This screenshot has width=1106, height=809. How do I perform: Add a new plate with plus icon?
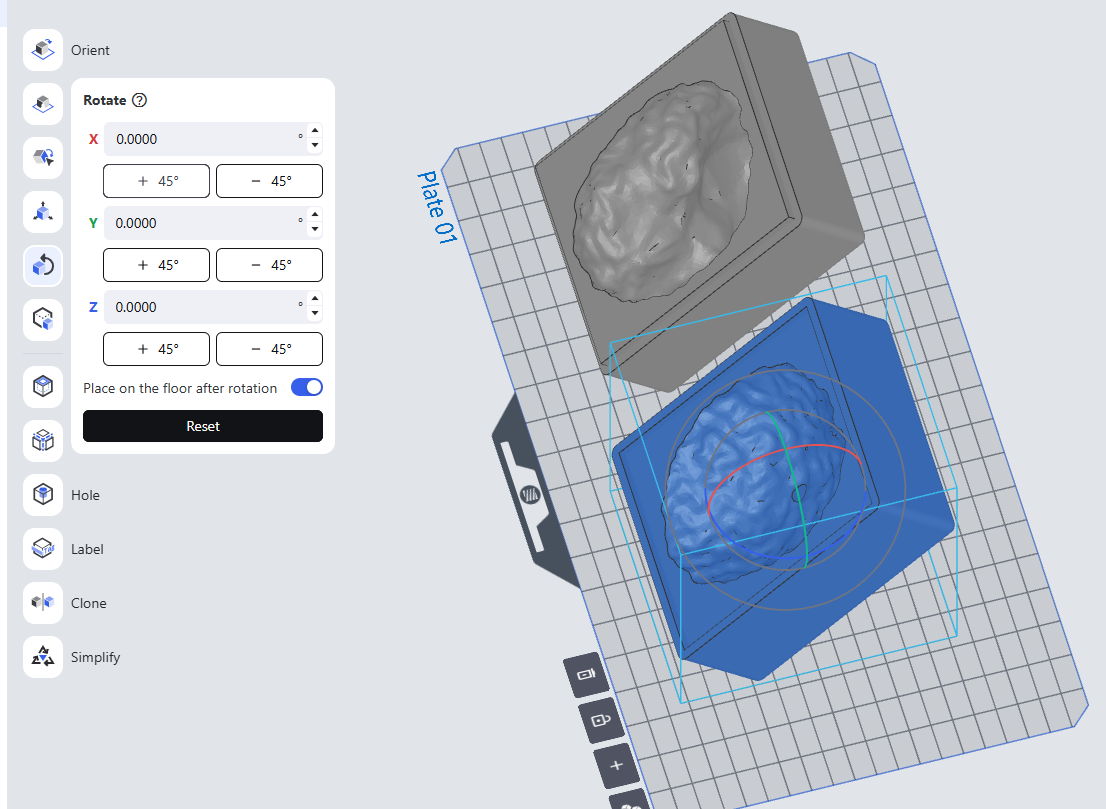click(616, 765)
